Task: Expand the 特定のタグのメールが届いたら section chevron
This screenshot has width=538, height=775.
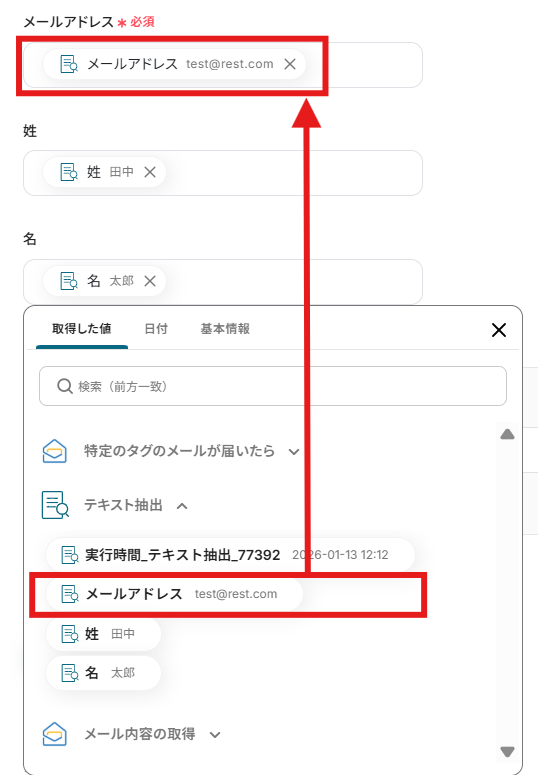Action: (x=294, y=452)
